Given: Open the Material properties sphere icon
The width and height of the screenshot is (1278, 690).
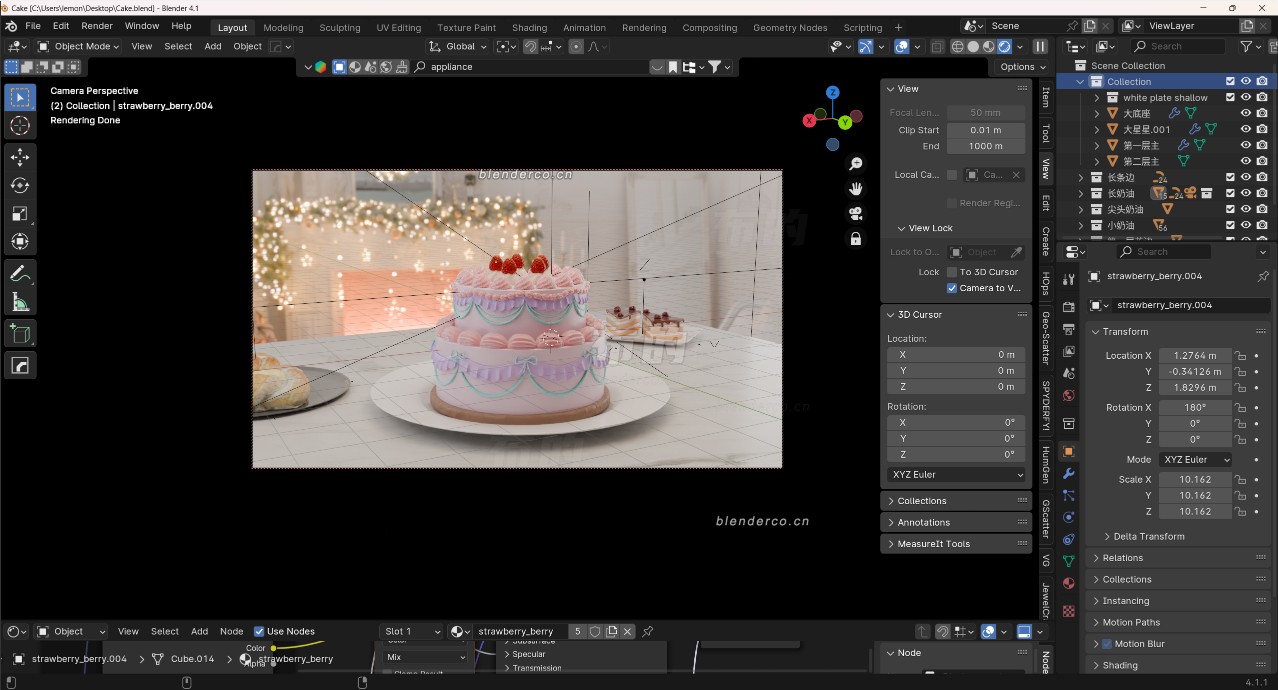Looking at the screenshot, I should [x=1069, y=583].
